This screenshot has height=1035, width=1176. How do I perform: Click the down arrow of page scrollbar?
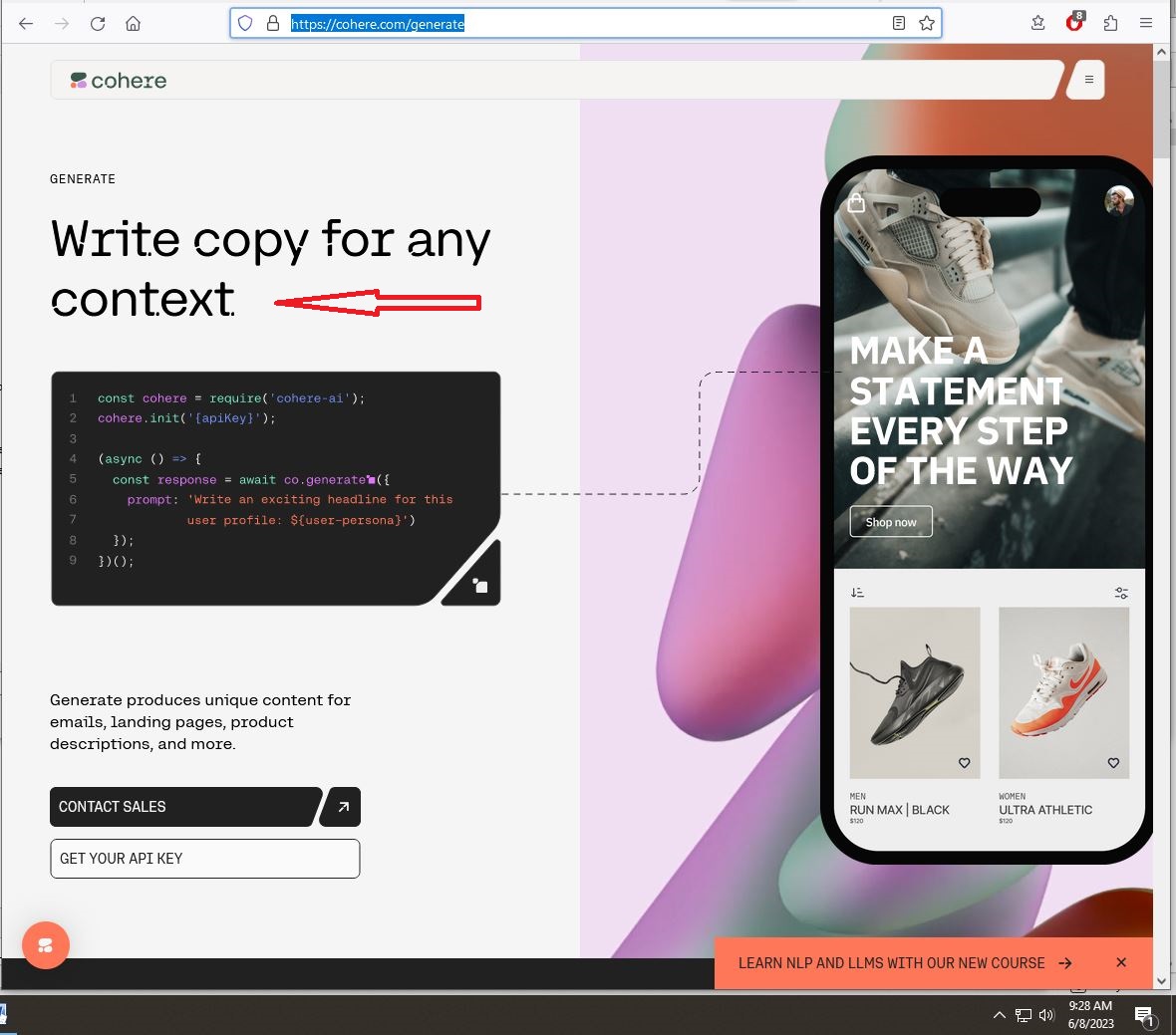click(1161, 980)
